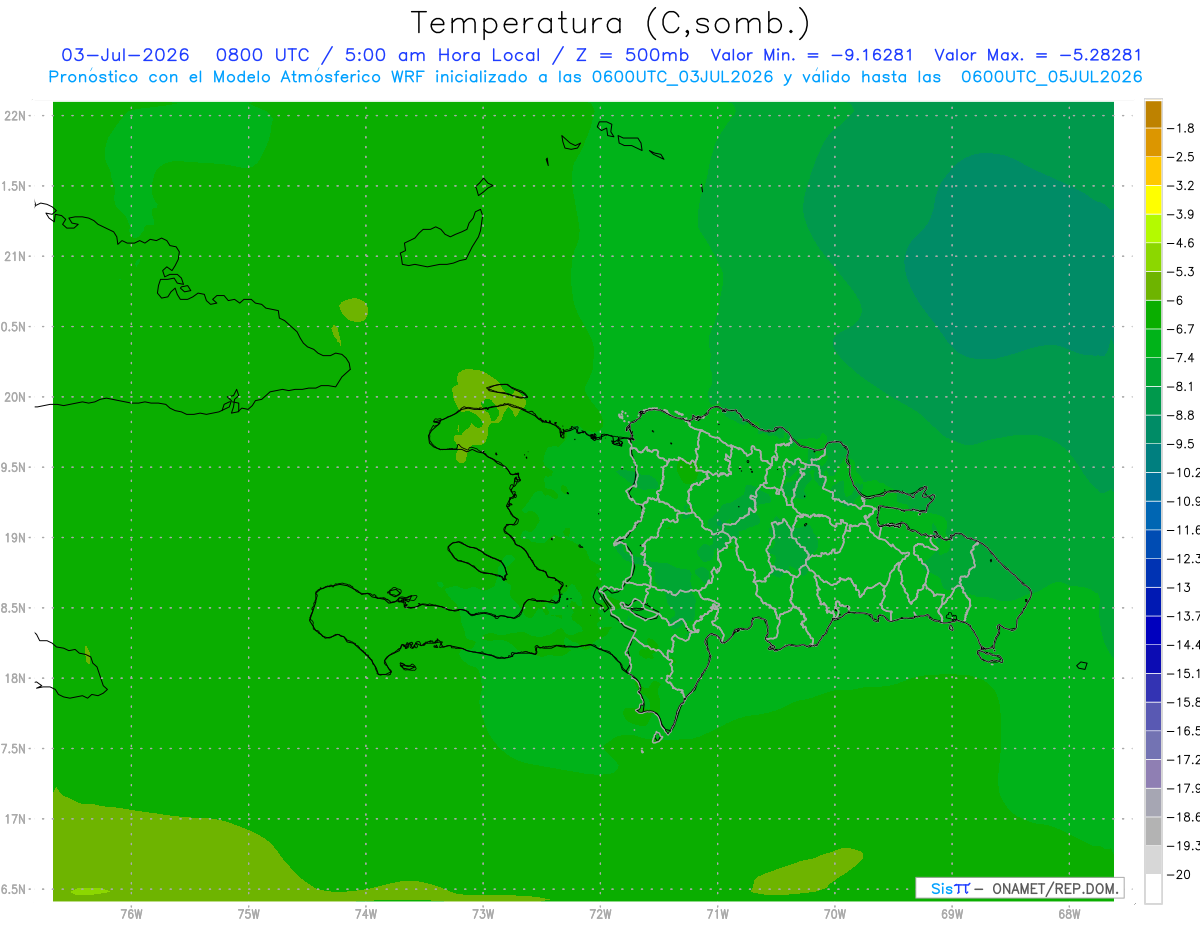Click the -1.8 colorbar value
The image size is (1200, 927).
1181,128
